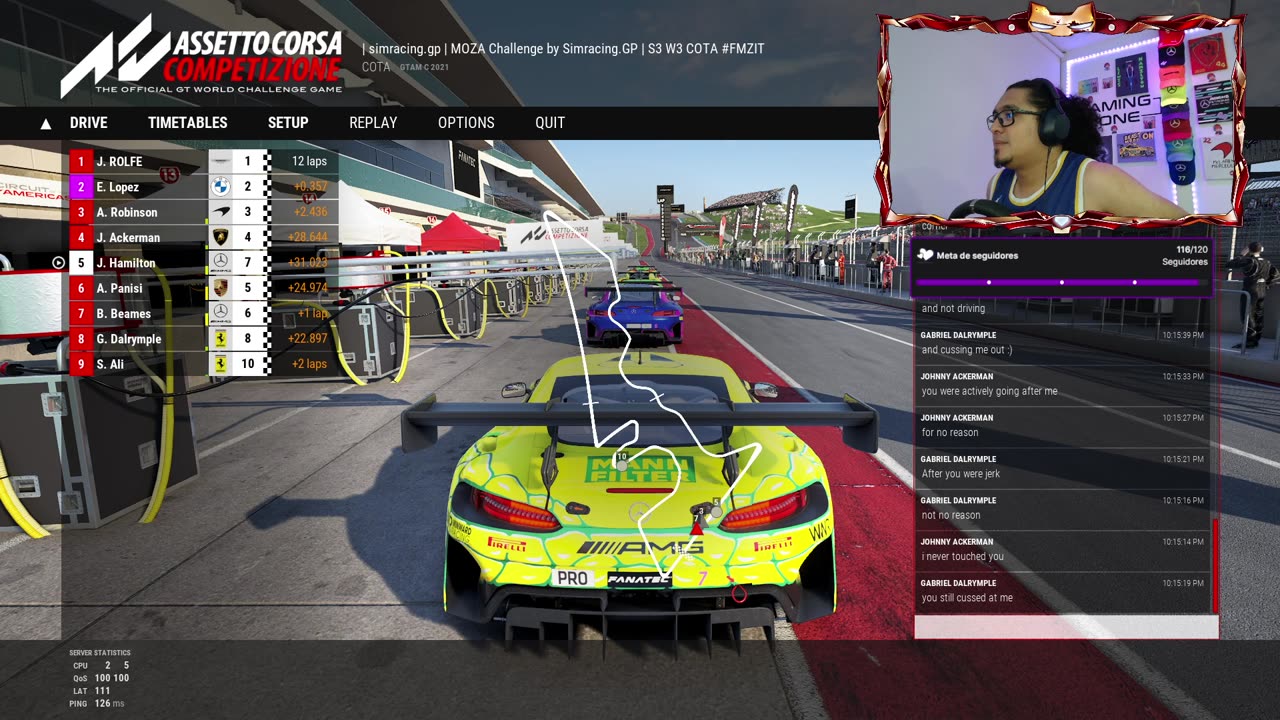Select driver E. Lopez in standings
The width and height of the screenshot is (1280, 720).
[x=117, y=187]
